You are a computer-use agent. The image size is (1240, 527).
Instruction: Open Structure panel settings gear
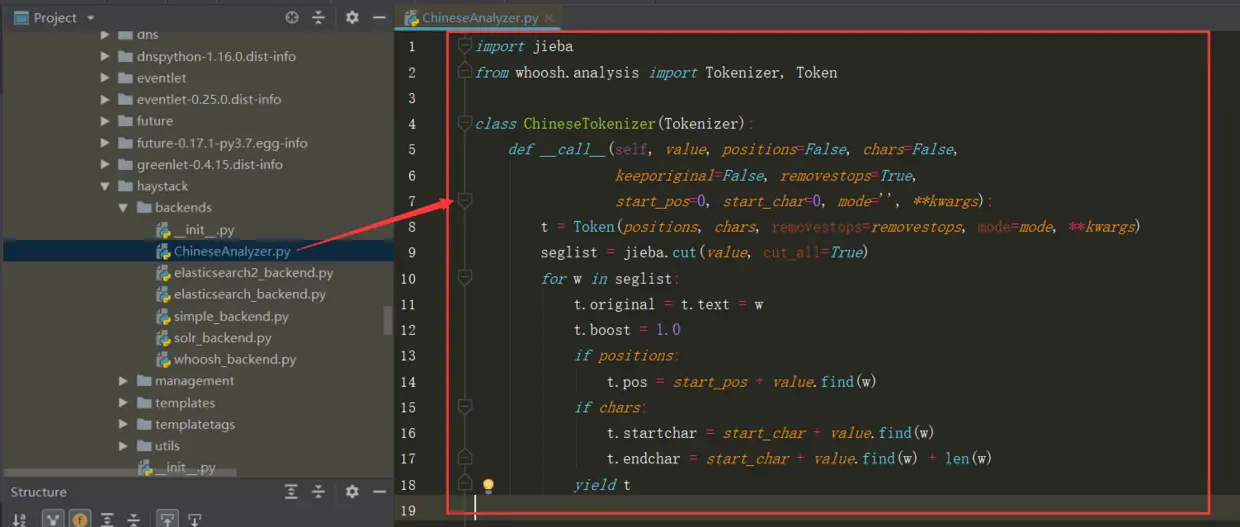point(352,492)
